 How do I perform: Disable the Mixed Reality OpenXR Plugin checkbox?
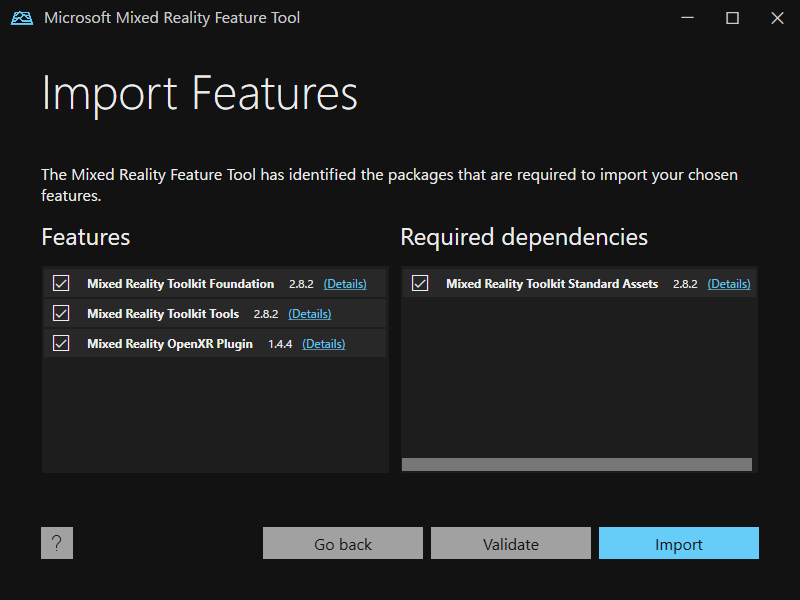61,344
